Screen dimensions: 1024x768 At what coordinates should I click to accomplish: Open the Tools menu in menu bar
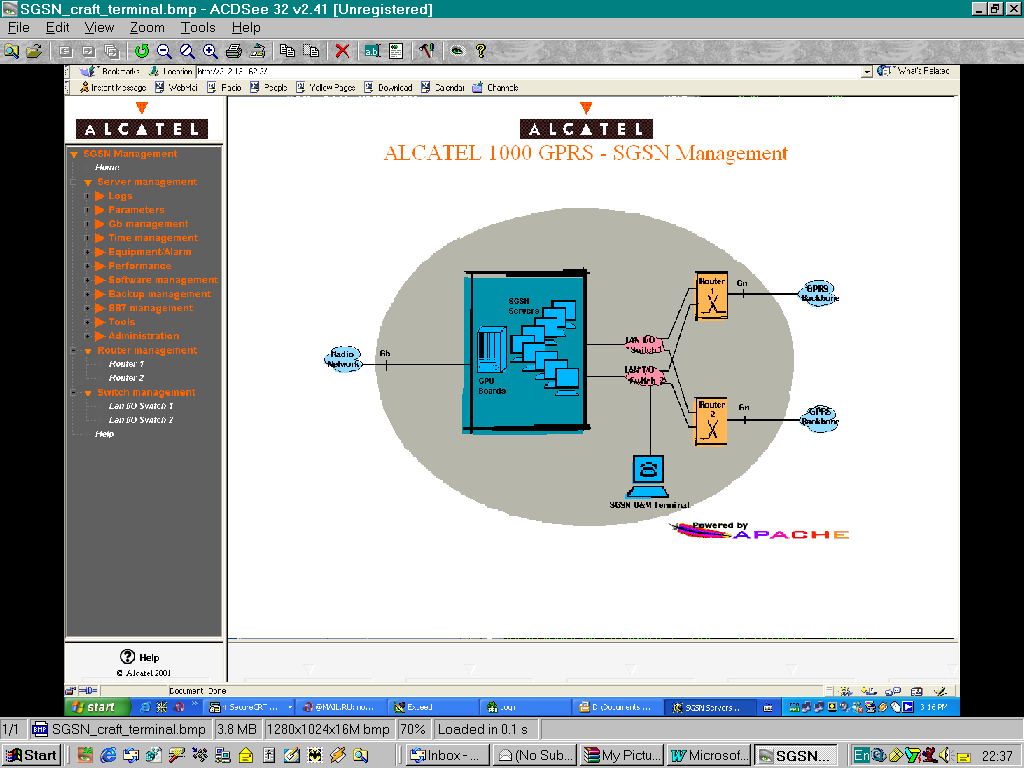(198, 28)
